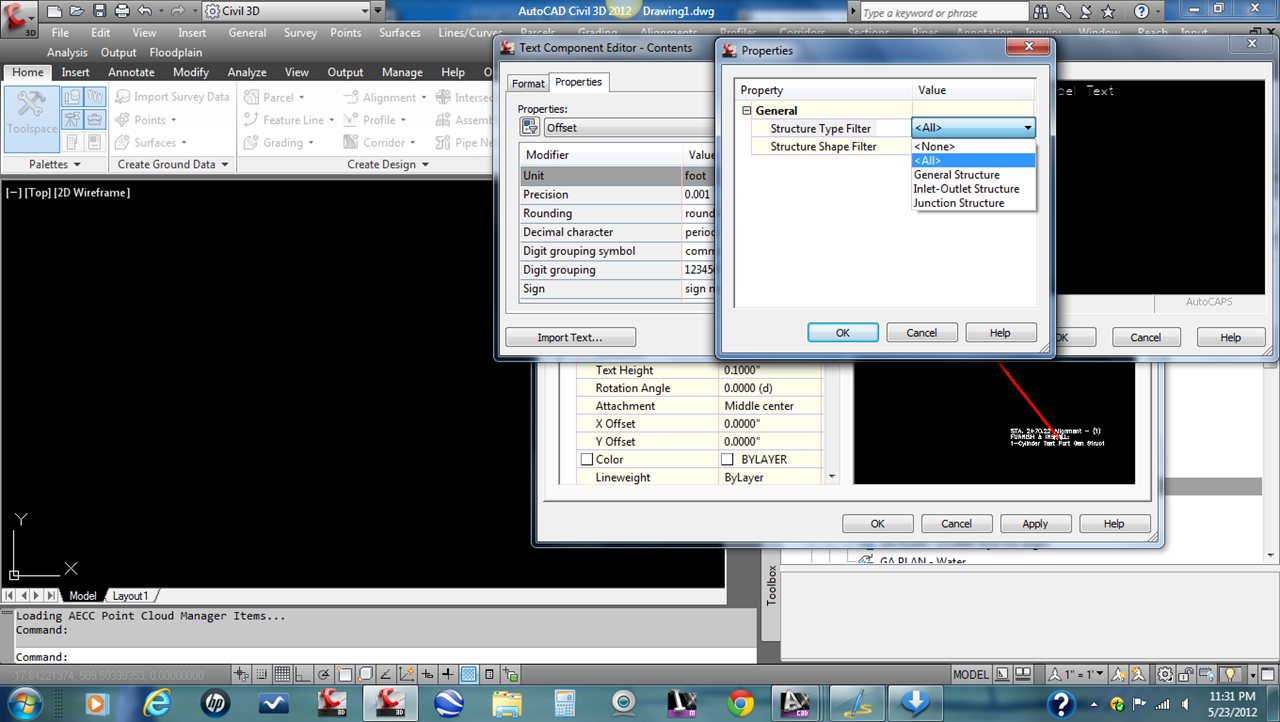
Task: Click Apply in the label style dialog
Action: (x=1035, y=523)
